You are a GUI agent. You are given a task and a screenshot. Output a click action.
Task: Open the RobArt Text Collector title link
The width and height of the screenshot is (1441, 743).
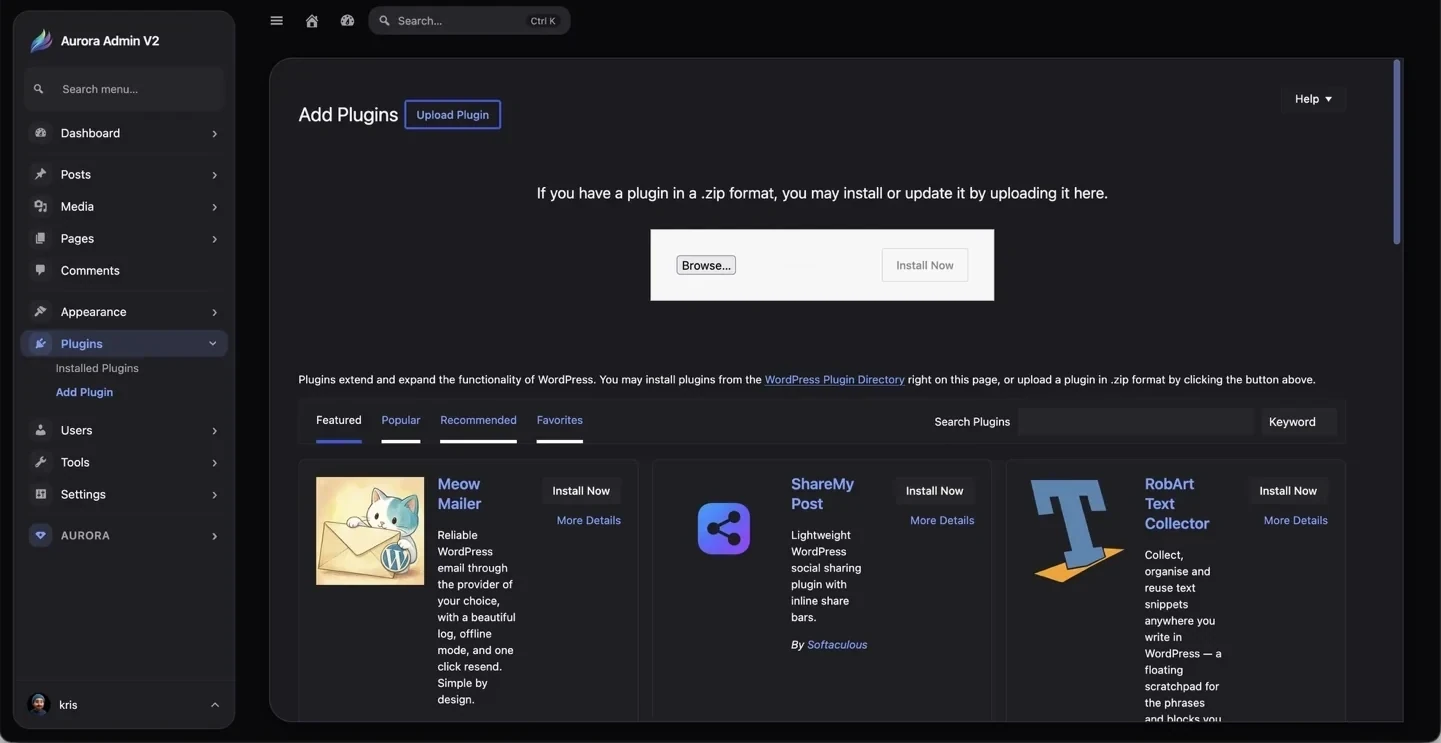point(1177,504)
